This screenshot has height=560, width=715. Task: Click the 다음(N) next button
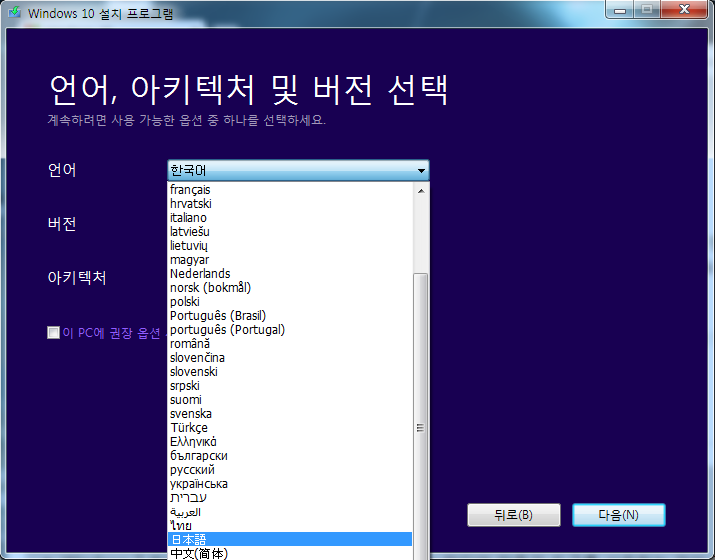(x=619, y=515)
